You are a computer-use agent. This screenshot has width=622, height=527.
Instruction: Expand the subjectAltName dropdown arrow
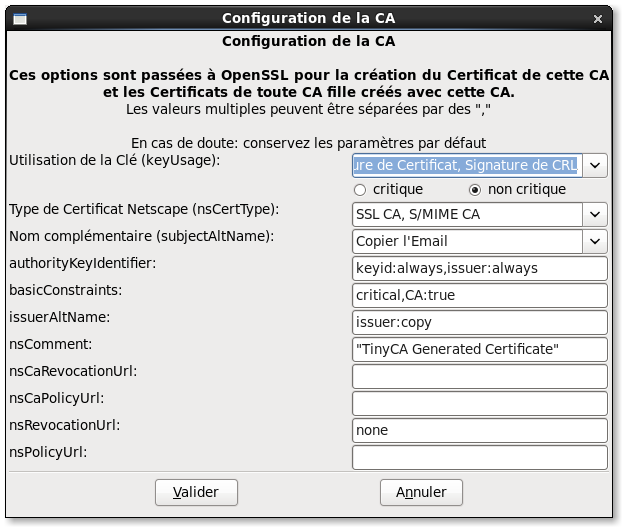click(x=596, y=241)
